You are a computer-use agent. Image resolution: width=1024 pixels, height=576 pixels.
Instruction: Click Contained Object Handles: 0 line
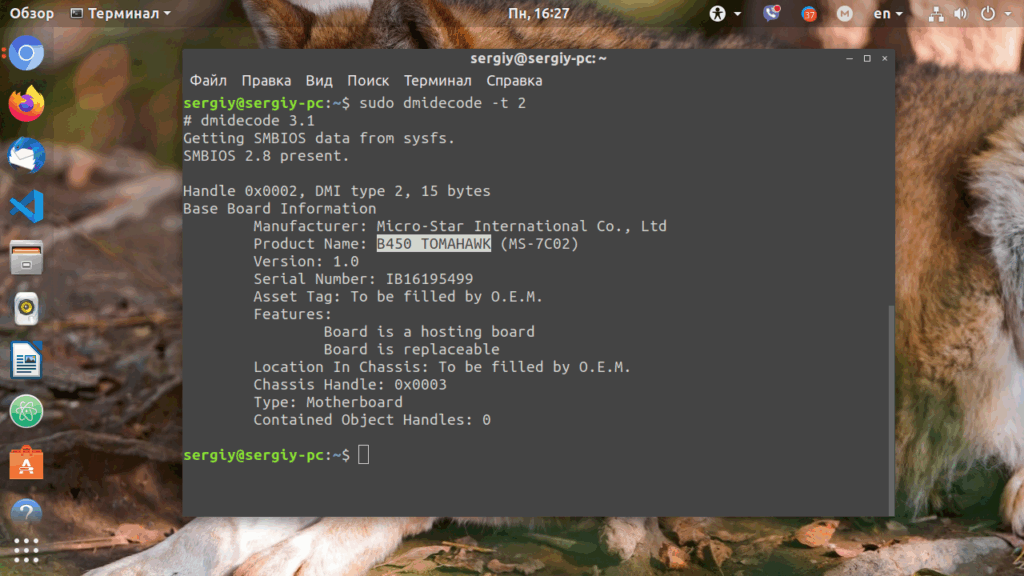(x=372, y=419)
